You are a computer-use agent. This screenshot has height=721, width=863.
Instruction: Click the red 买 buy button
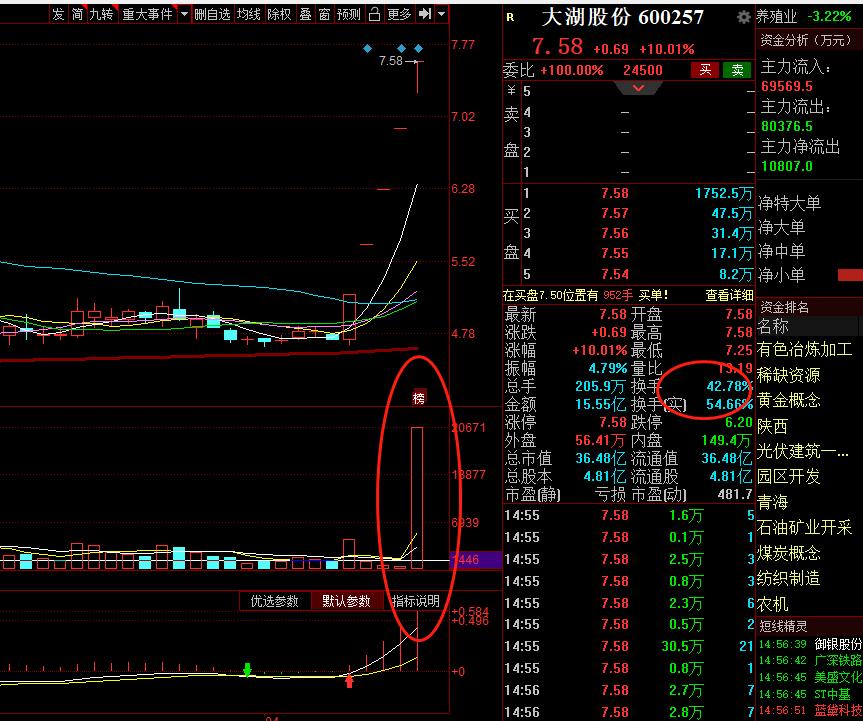tap(705, 70)
